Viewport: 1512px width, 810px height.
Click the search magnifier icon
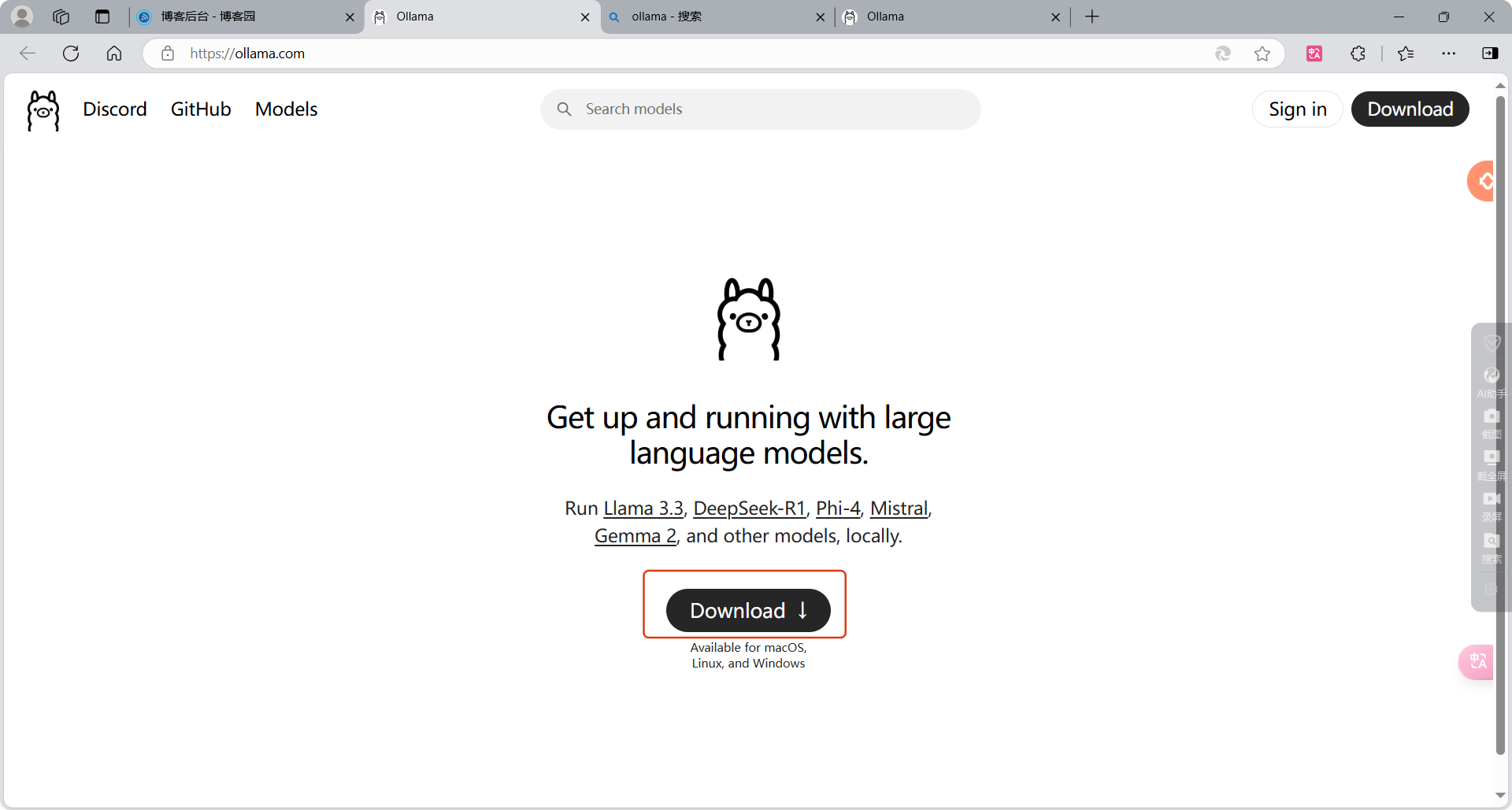coord(565,109)
